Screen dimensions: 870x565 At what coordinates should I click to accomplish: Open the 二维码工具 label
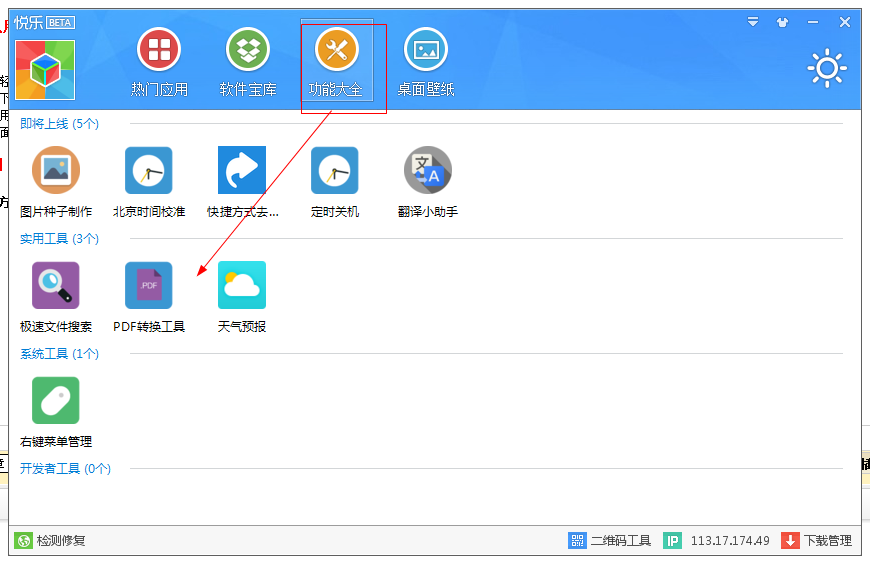click(x=620, y=541)
